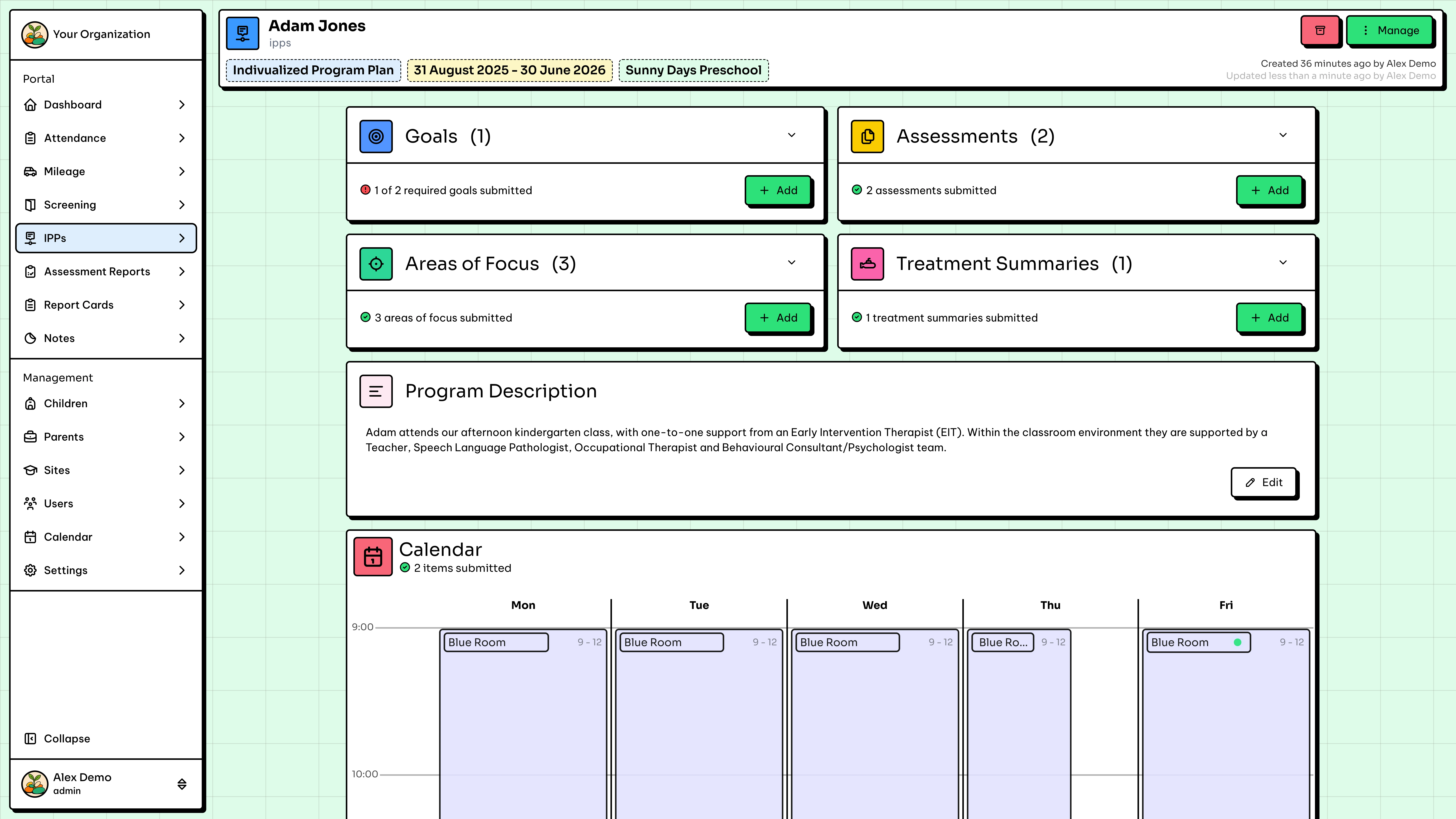The height and width of the screenshot is (819, 1456).
Task: Click the Settings gear icon
Action: (x=31, y=570)
